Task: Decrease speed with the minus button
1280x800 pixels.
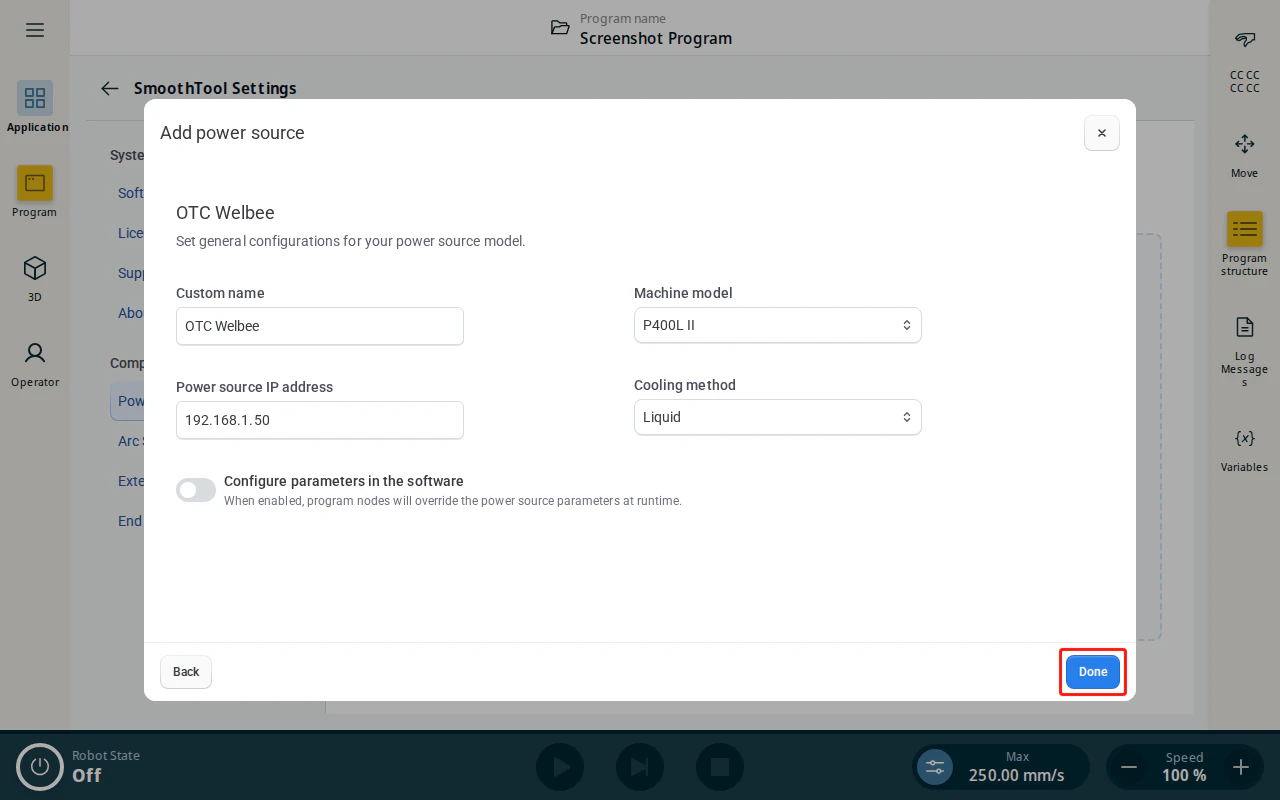Action: [x=1129, y=767]
